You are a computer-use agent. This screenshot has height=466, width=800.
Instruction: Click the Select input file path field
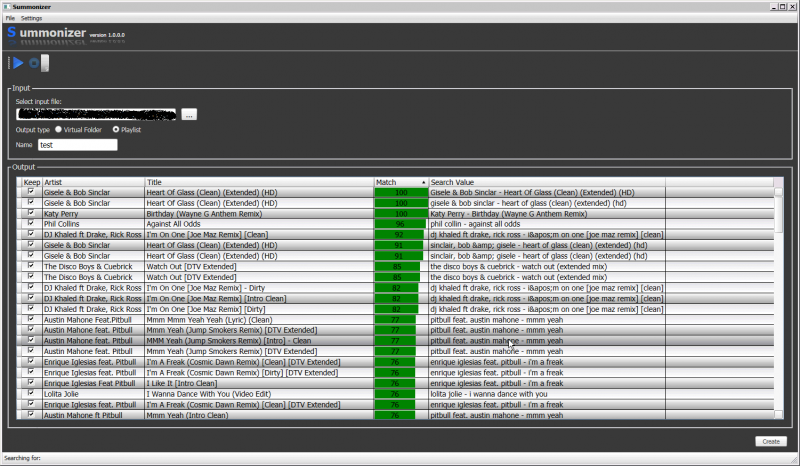point(96,114)
